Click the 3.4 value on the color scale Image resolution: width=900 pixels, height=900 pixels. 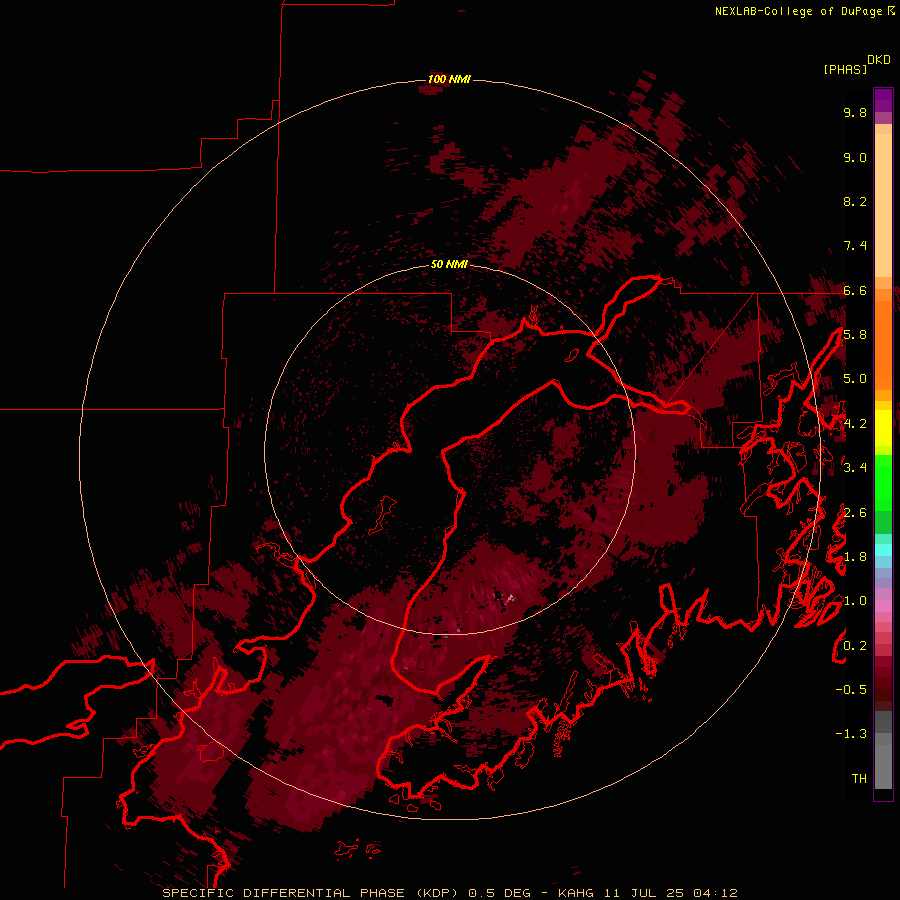click(855, 468)
